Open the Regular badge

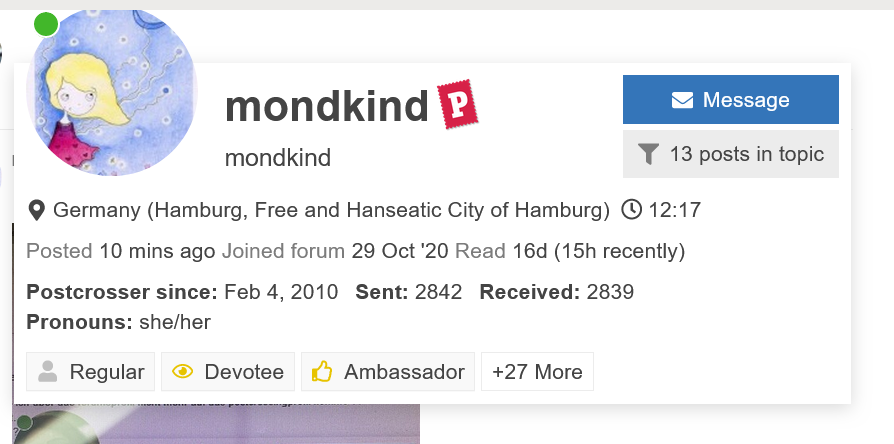(91, 372)
